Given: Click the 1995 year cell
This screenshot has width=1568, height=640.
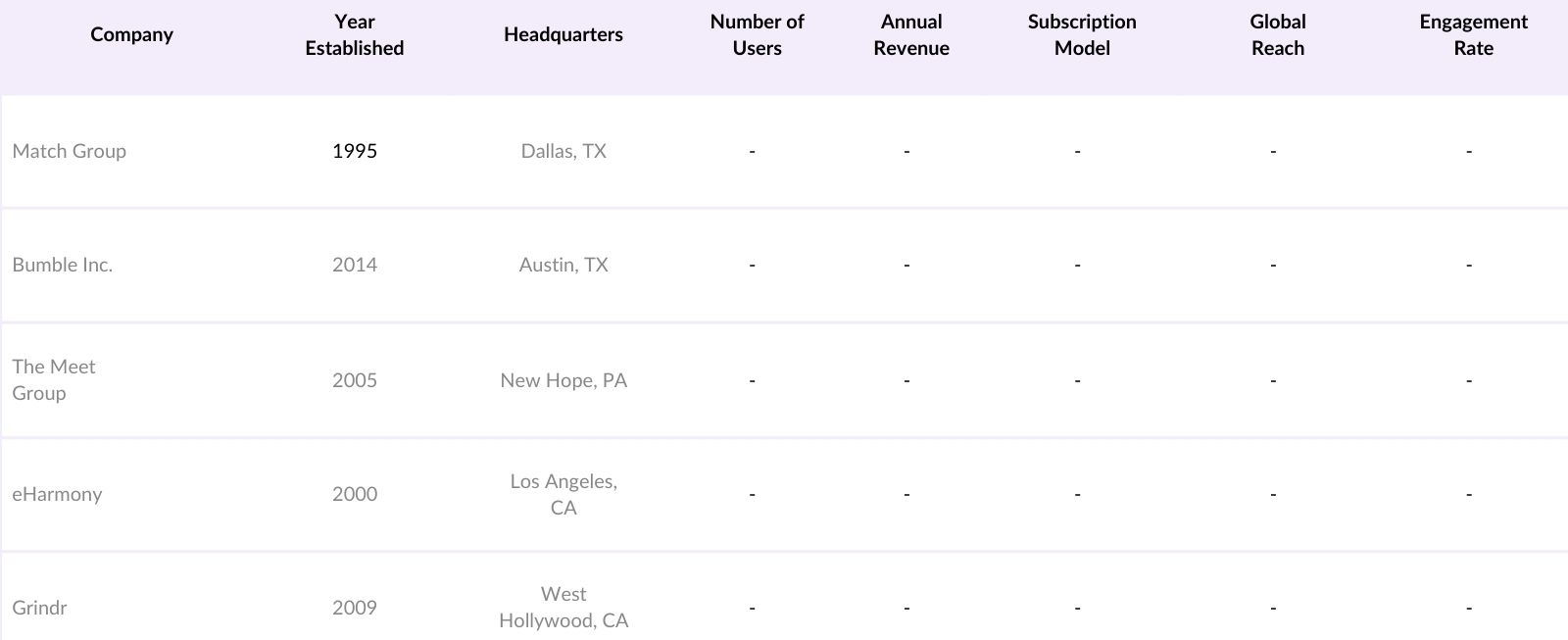Looking at the screenshot, I should 354,151.
